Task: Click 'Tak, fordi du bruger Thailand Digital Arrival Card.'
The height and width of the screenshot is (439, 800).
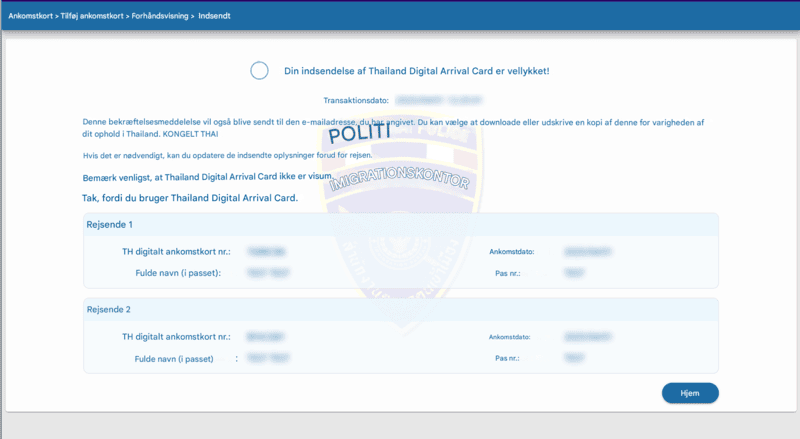Action: pyautogui.click(x=190, y=198)
